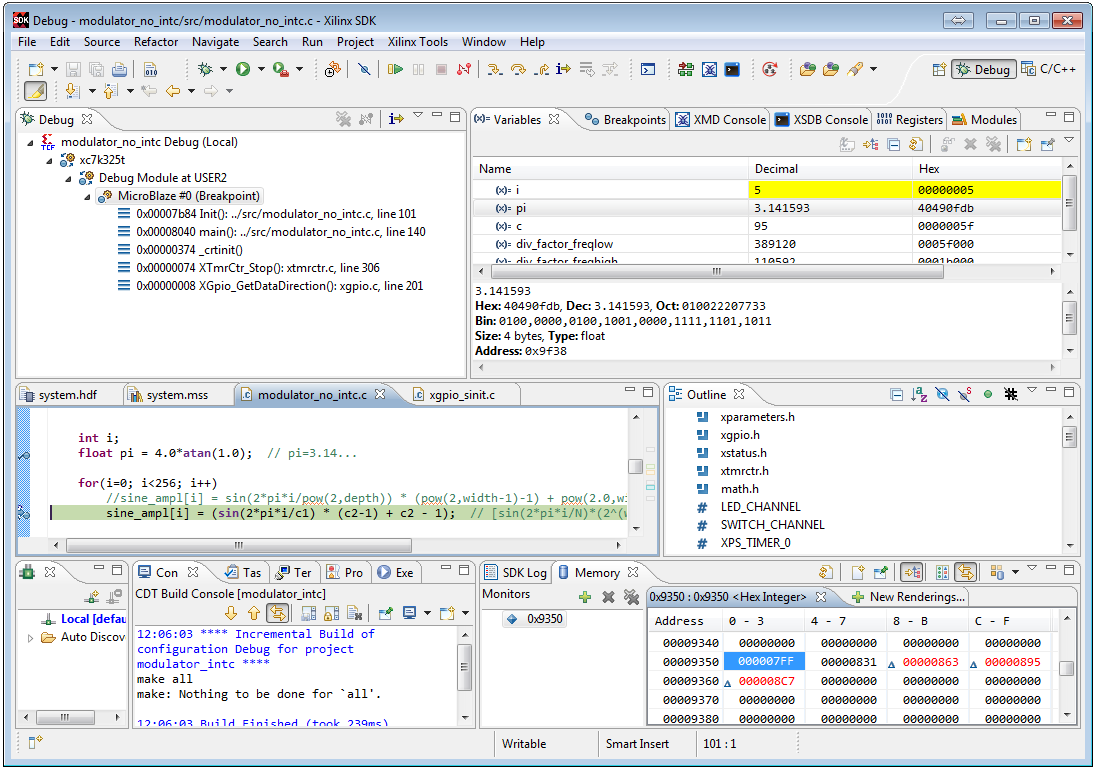This screenshot has height=770, width=1097.
Task: Open the Run launch dropdown arrow
Action: pyautogui.click(x=261, y=69)
